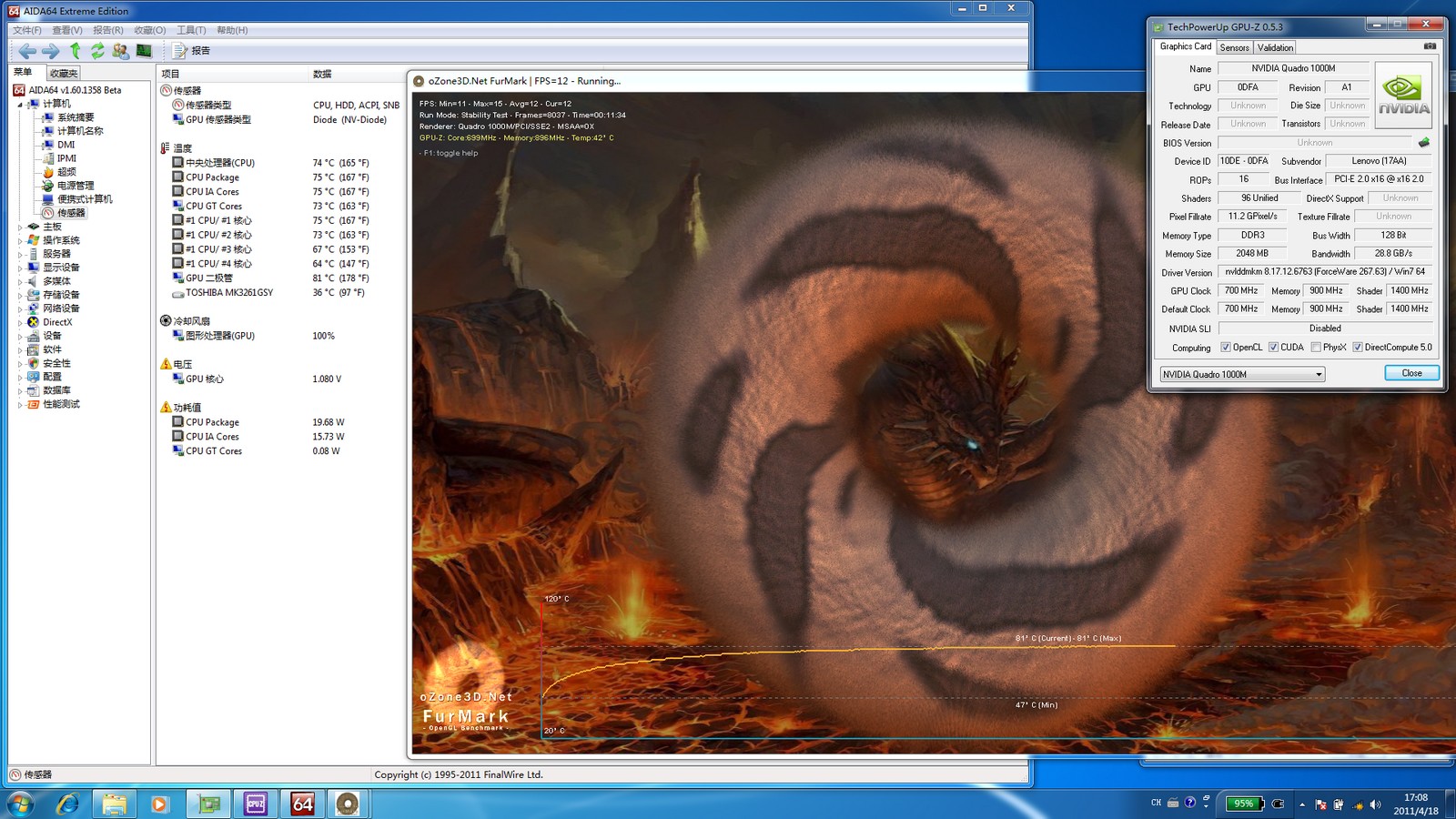Click the 超频 flame icon
The width and height of the screenshot is (1456, 819).
(x=48, y=172)
